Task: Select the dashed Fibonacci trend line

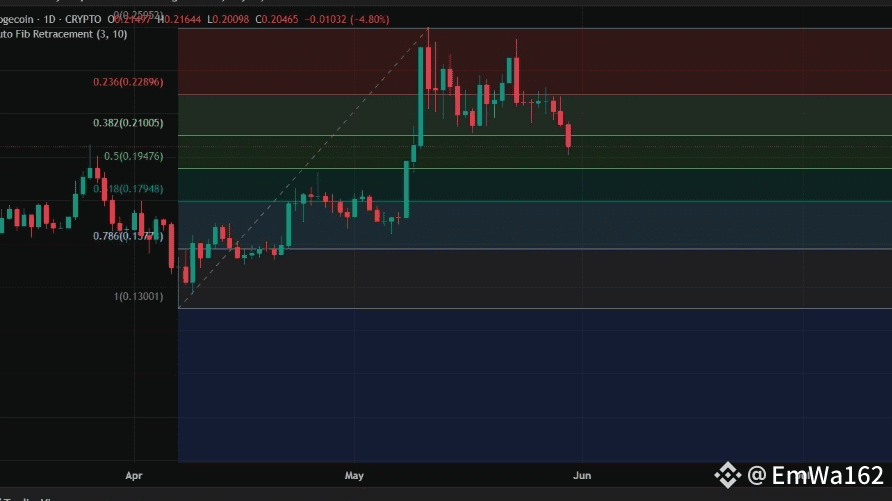Action: 303,168
